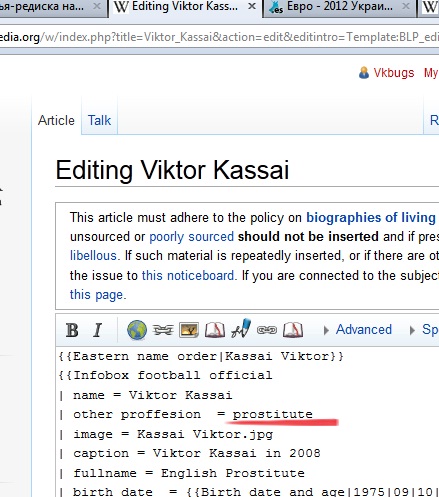Add signature with the pen icon

point(241,329)
